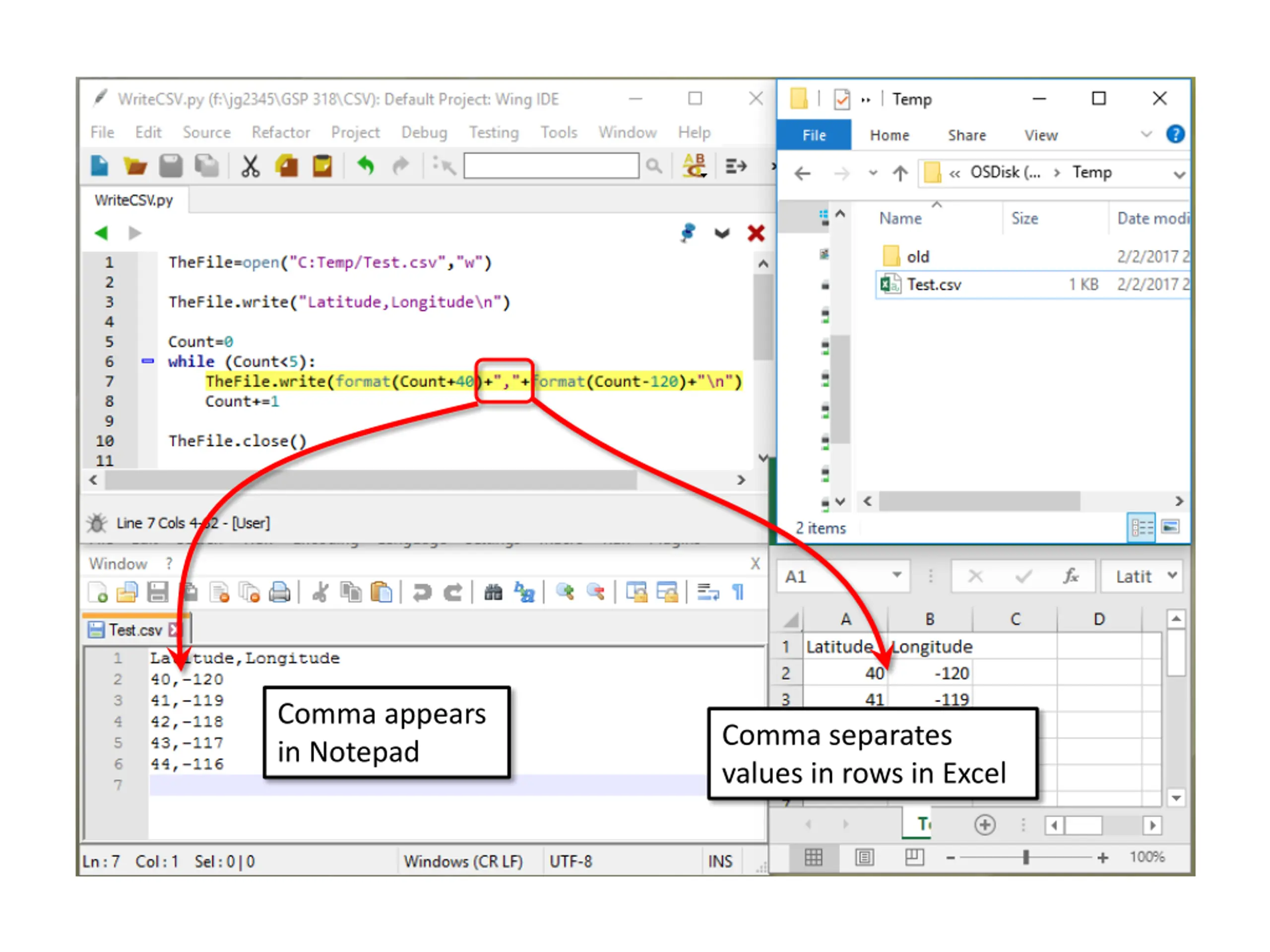This screenshot has width=1270, height=952.
Task: Go back with green left arrow in editor
Action: coord(102,233)
